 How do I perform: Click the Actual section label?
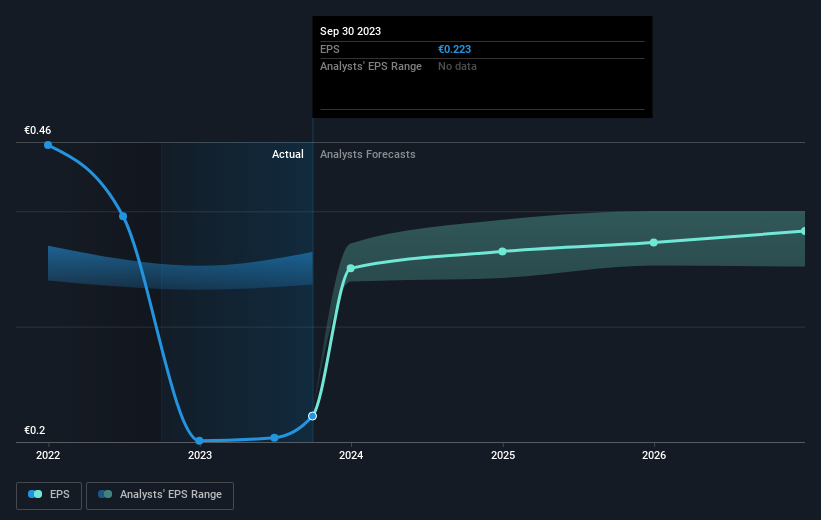pyautogui.click(x=287, y=154)
